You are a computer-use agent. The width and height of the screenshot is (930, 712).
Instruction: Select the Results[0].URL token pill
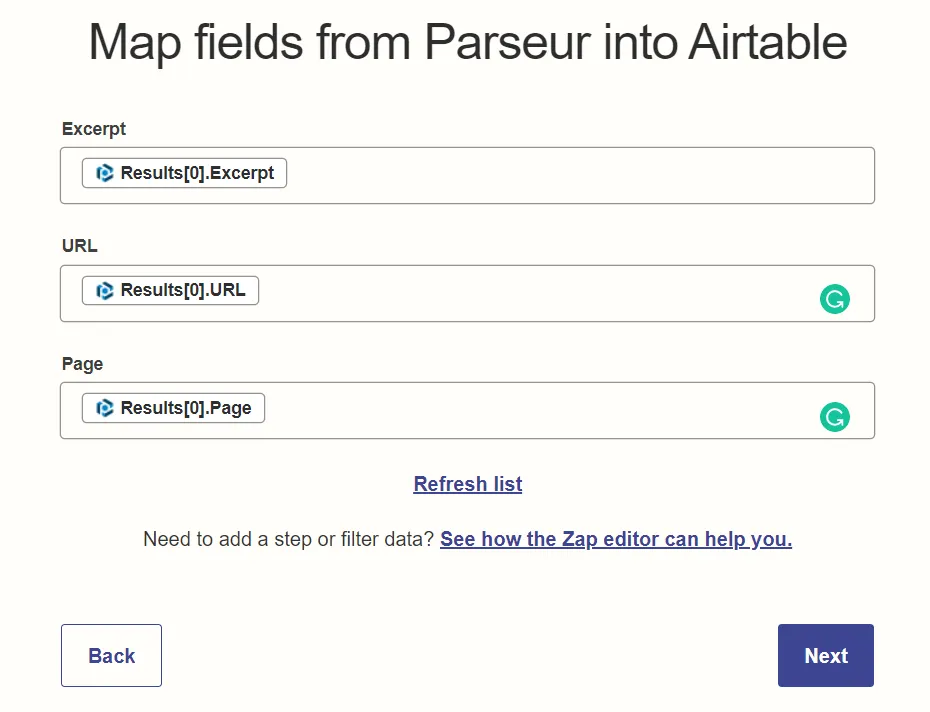click(170, 290)
